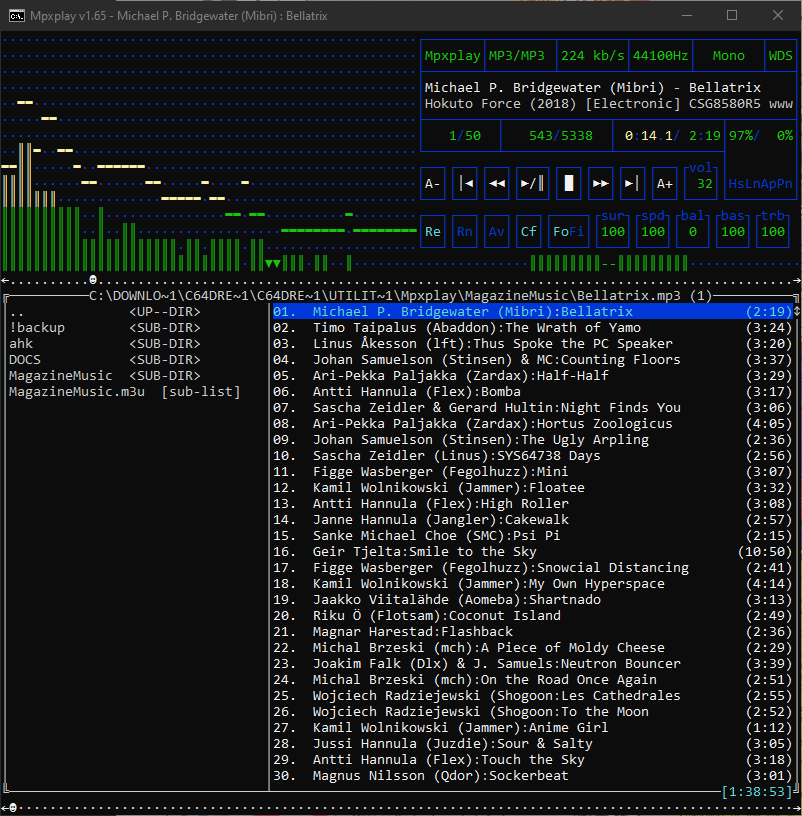This screenshot has height=816, width=802.
Task: Select track 25 Les Cathedrales
Action: (532, 696)
